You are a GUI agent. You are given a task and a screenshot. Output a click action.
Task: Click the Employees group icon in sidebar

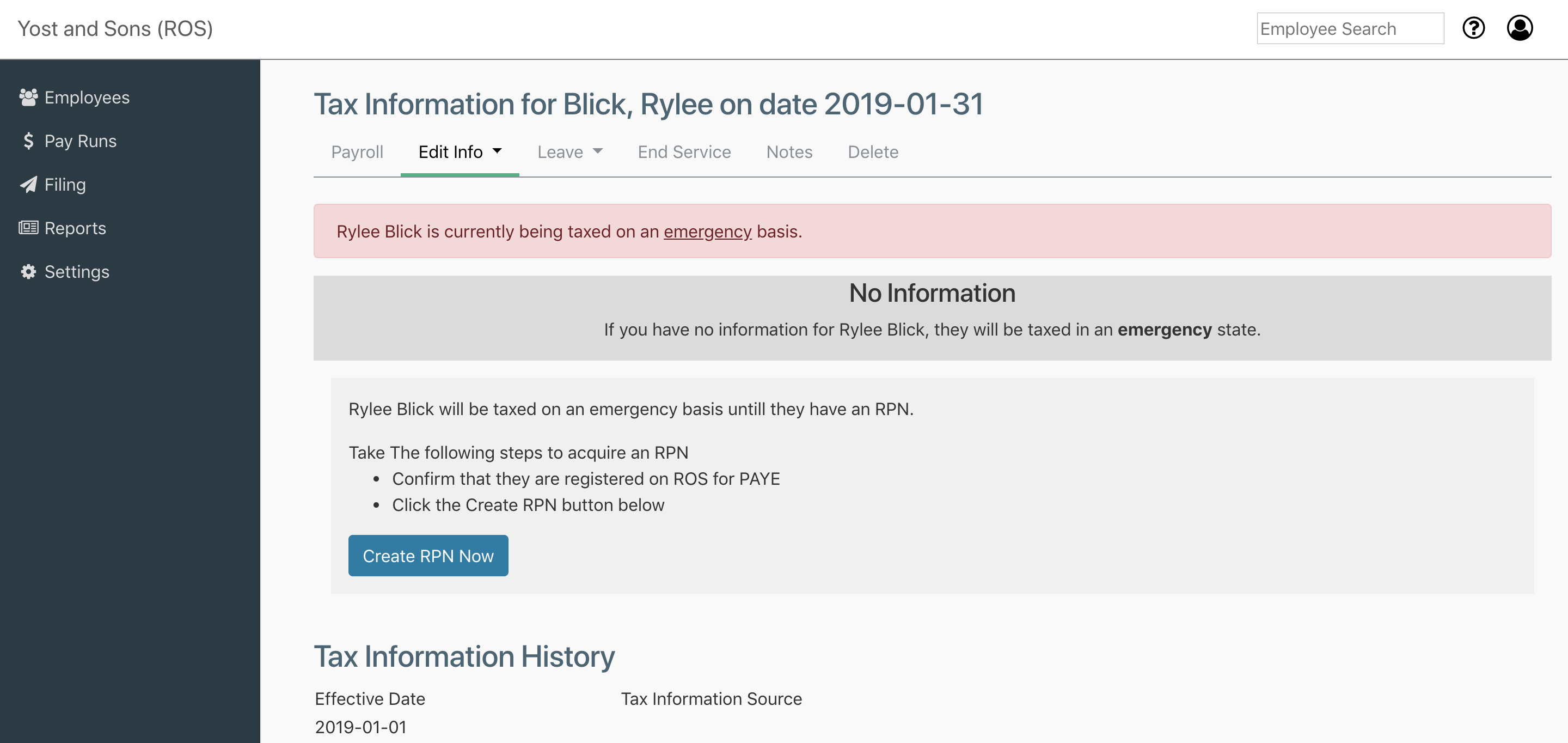coord(28,98)
